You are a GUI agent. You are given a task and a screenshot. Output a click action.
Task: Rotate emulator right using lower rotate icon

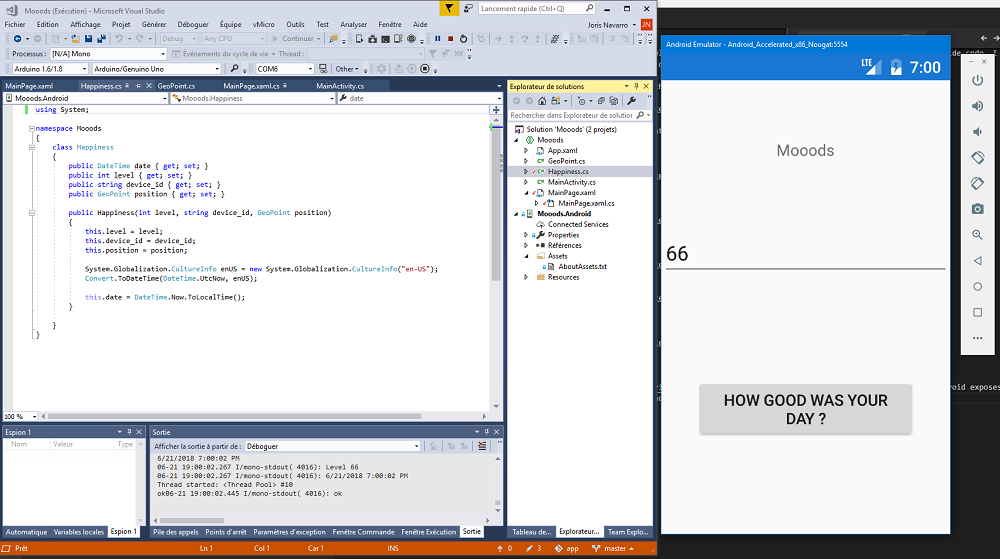click(977, 184)
